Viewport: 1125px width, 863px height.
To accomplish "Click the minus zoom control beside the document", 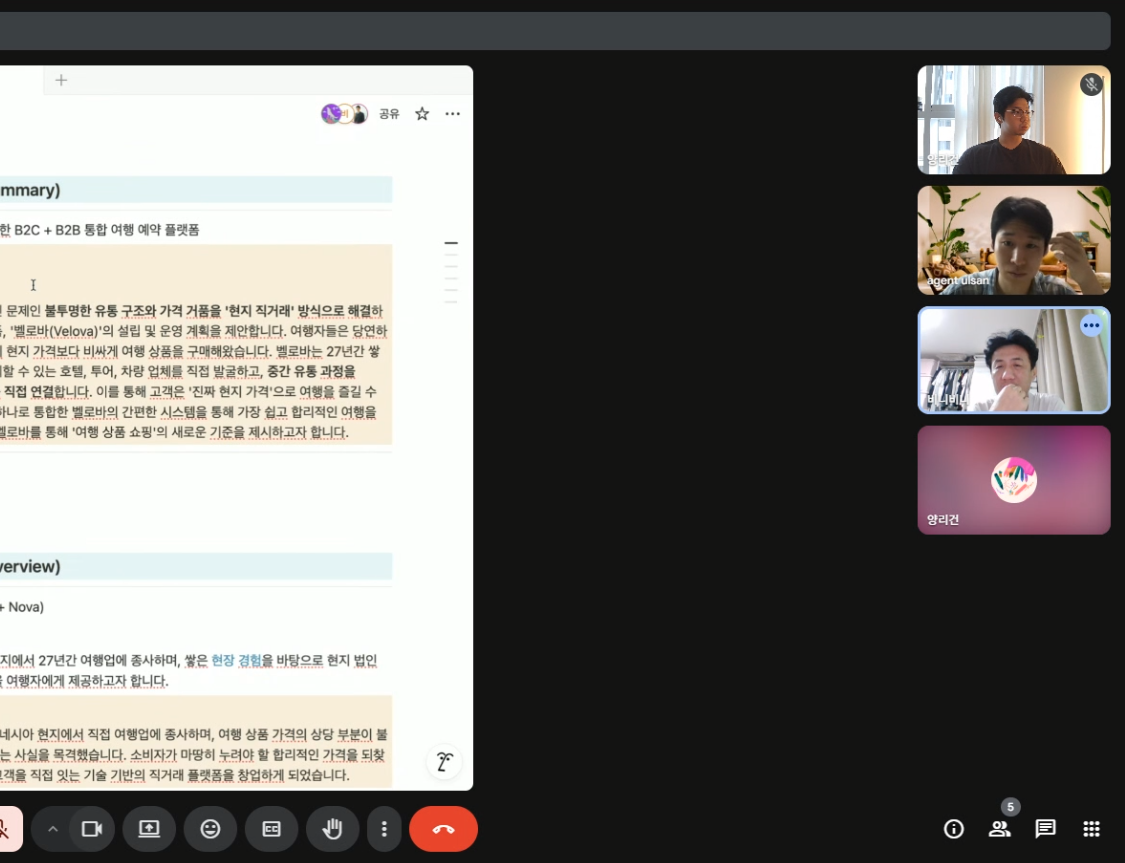I will pos(451,242).
